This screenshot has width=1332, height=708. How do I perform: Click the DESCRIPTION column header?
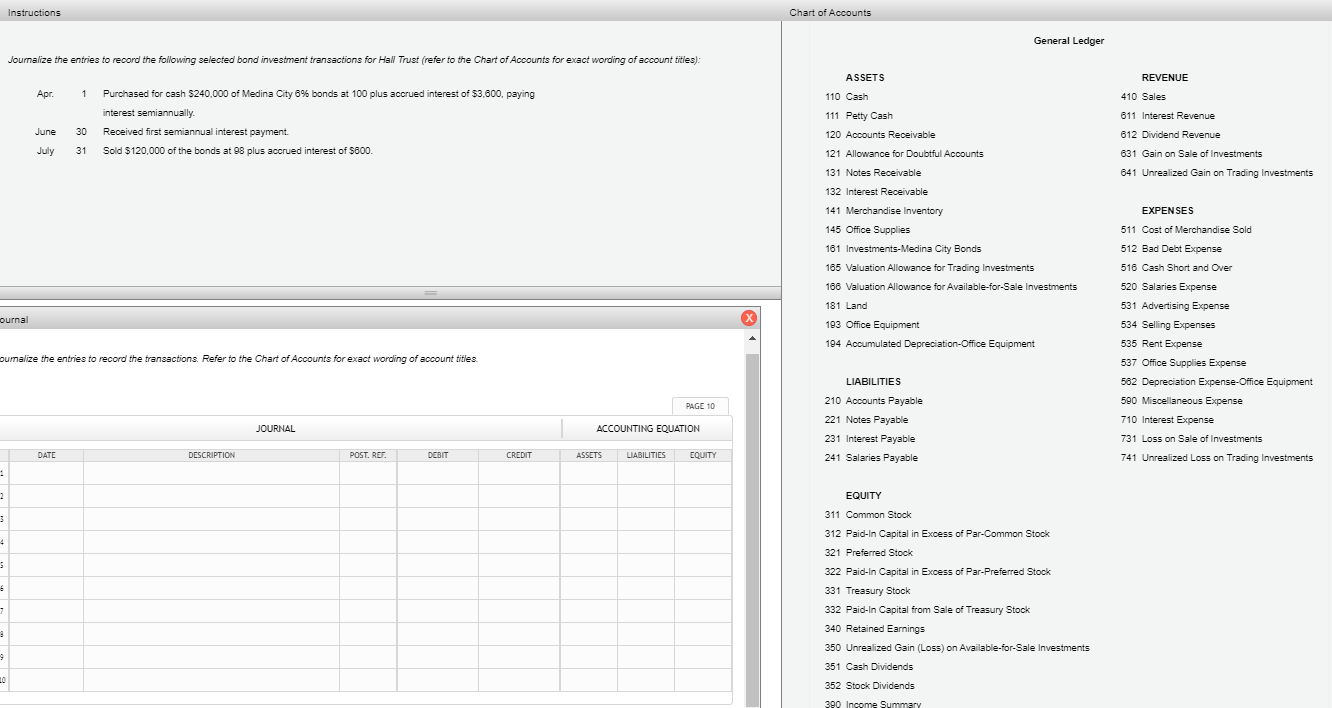click(211, 455)
